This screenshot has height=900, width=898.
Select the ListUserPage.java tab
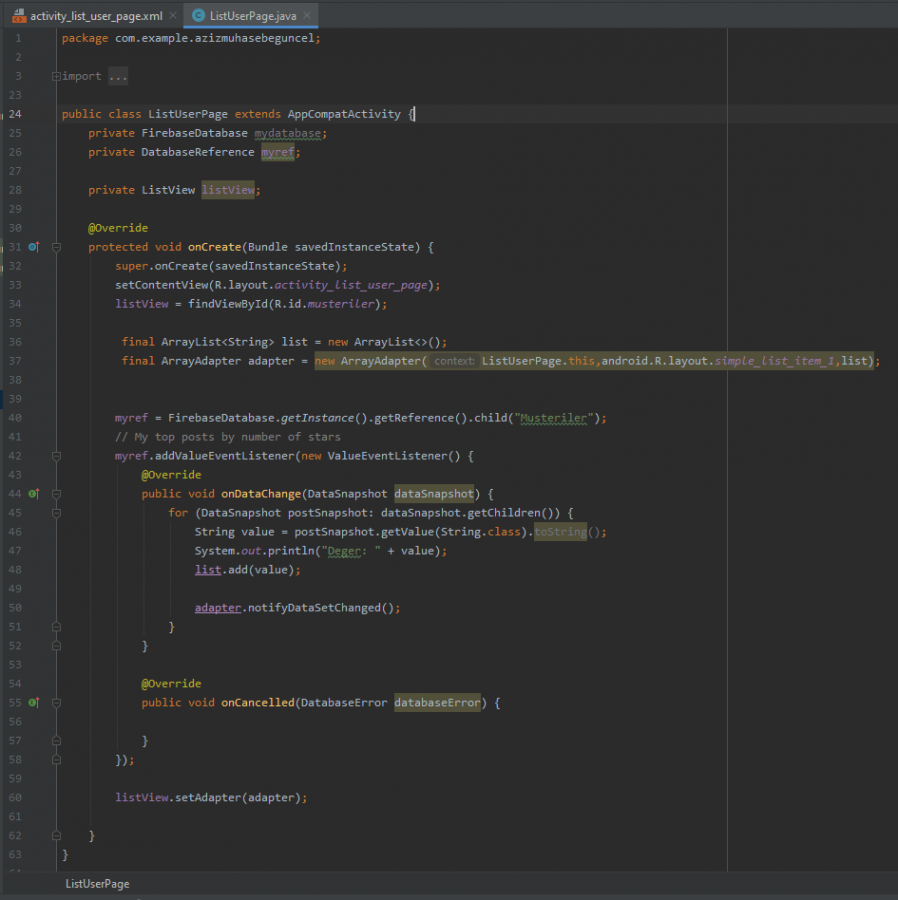(252, 15)
